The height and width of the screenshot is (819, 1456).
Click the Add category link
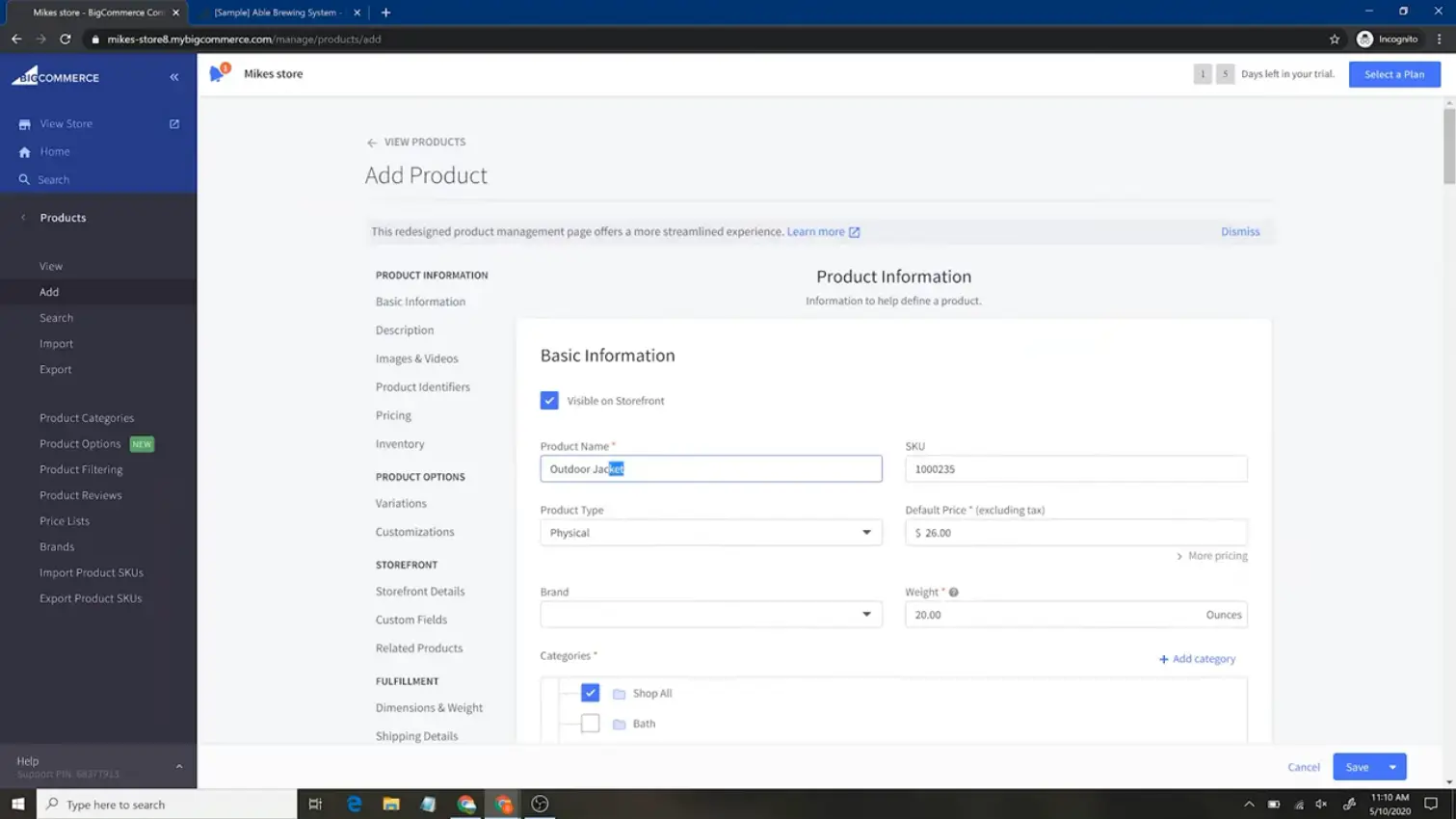pos(1197,659)
